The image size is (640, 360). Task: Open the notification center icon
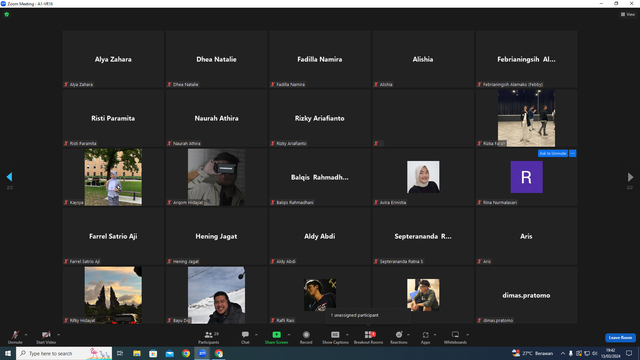click(629, 353)
